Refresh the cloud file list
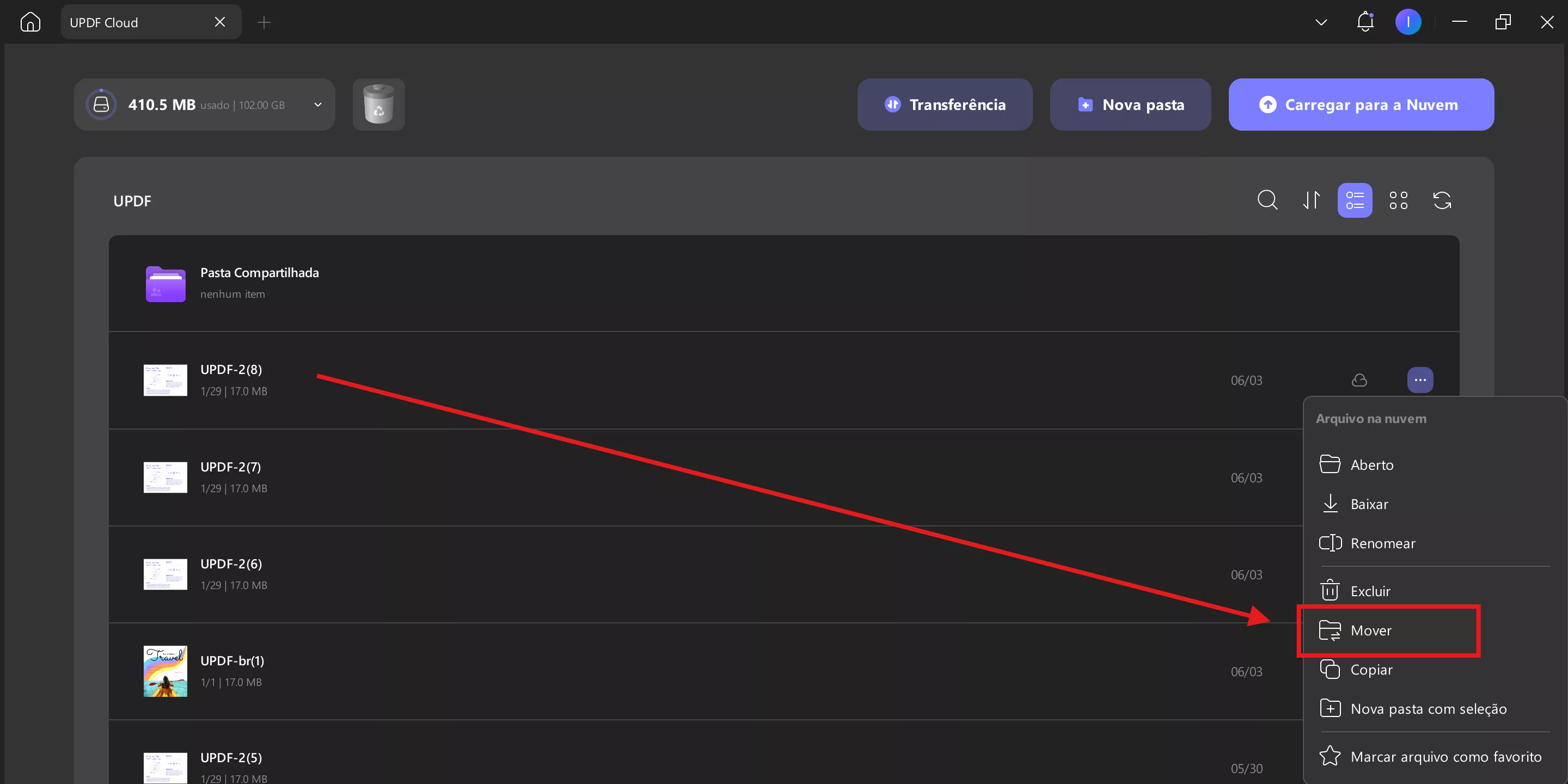 coord(1442,200)
